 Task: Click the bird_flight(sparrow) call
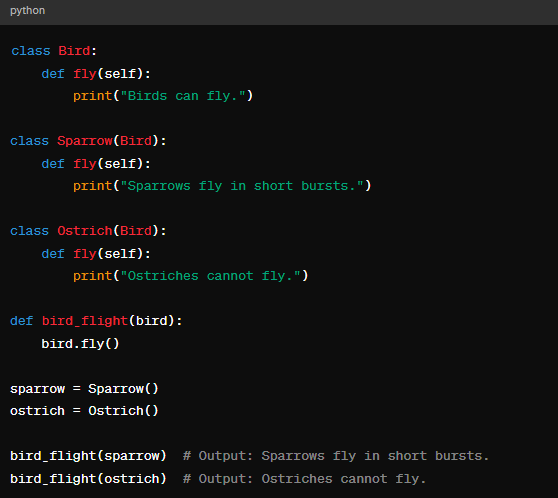(88, 456)
